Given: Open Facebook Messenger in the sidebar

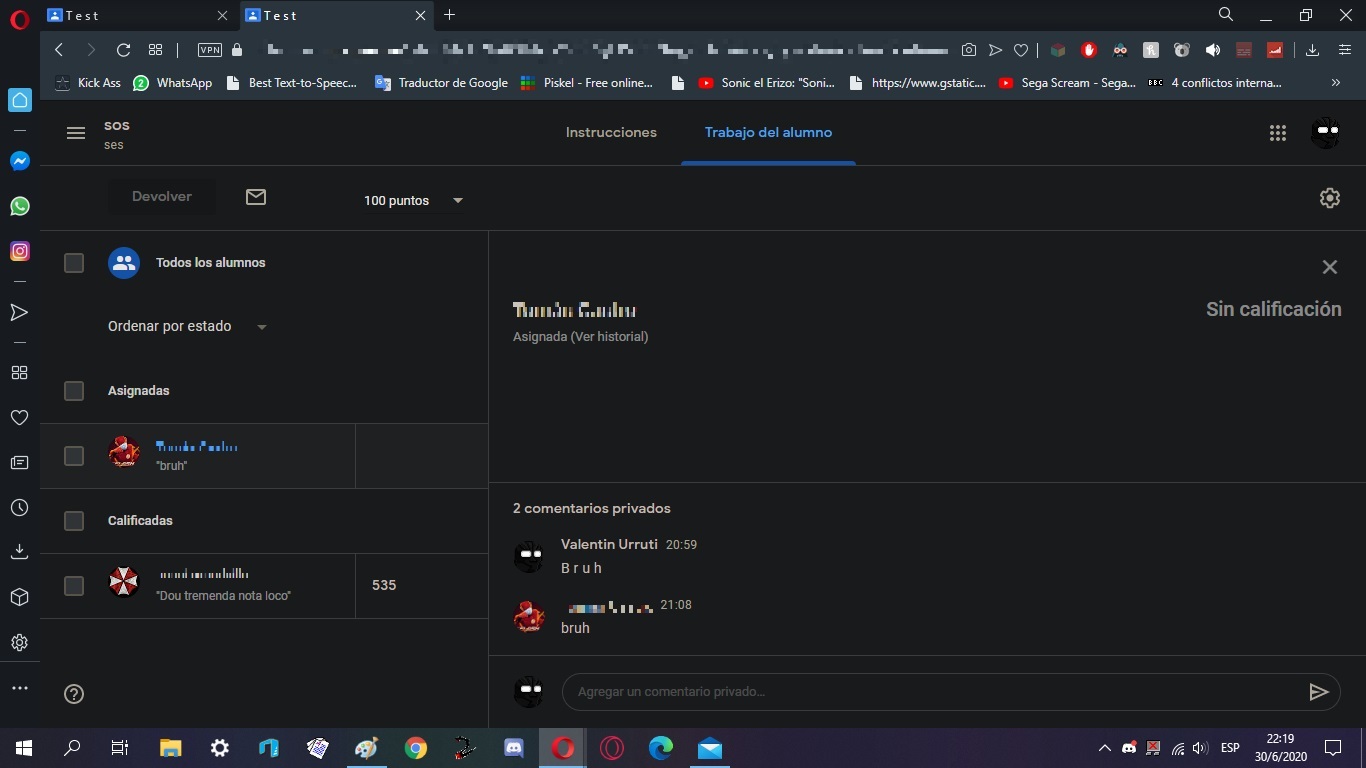Looking at the screenshot, I should (x=19, y=160).
